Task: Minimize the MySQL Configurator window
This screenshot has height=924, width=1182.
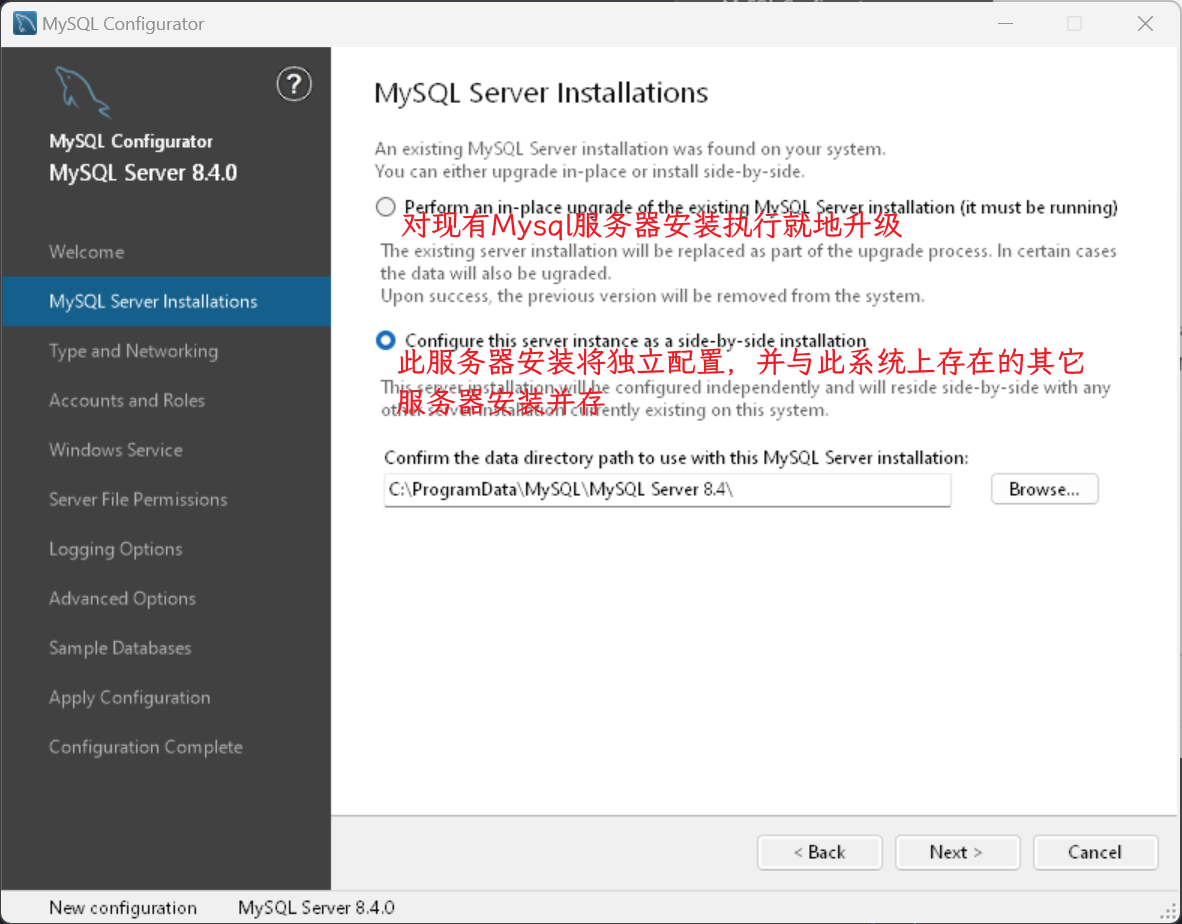Action: coord(1006,23)
